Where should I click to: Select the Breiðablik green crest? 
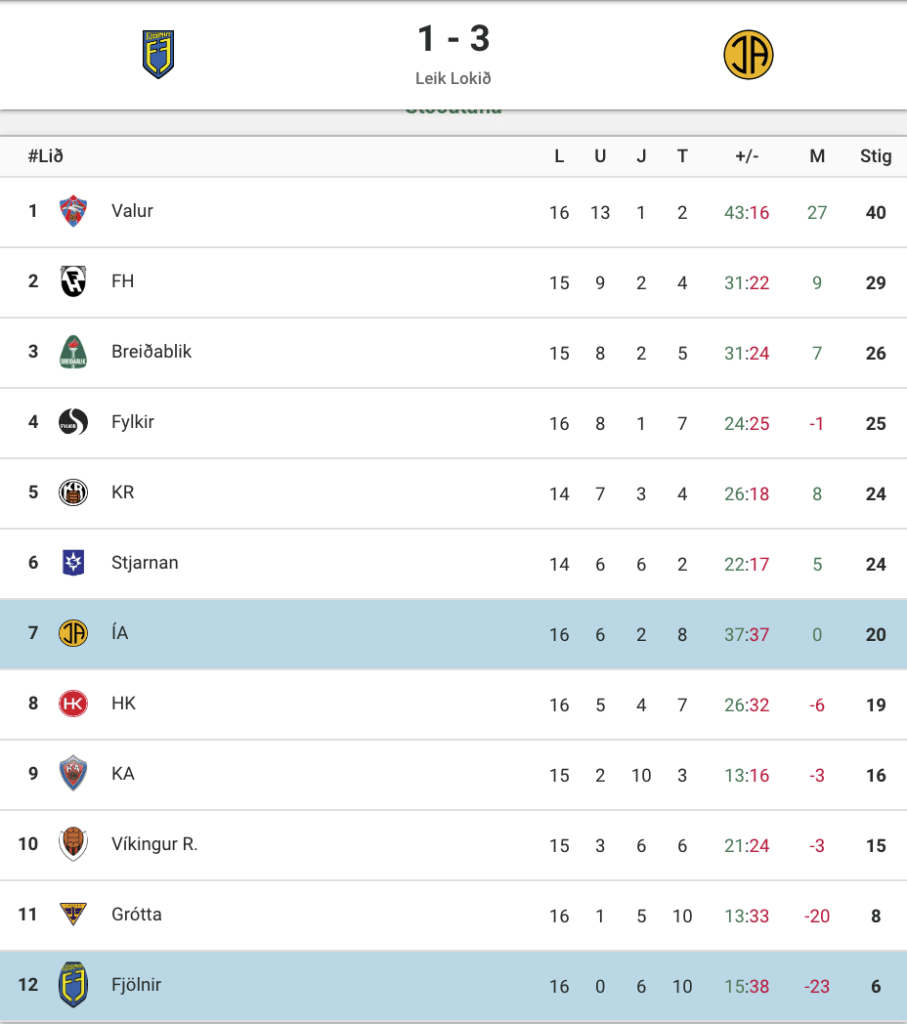click(x=73, y=352)
